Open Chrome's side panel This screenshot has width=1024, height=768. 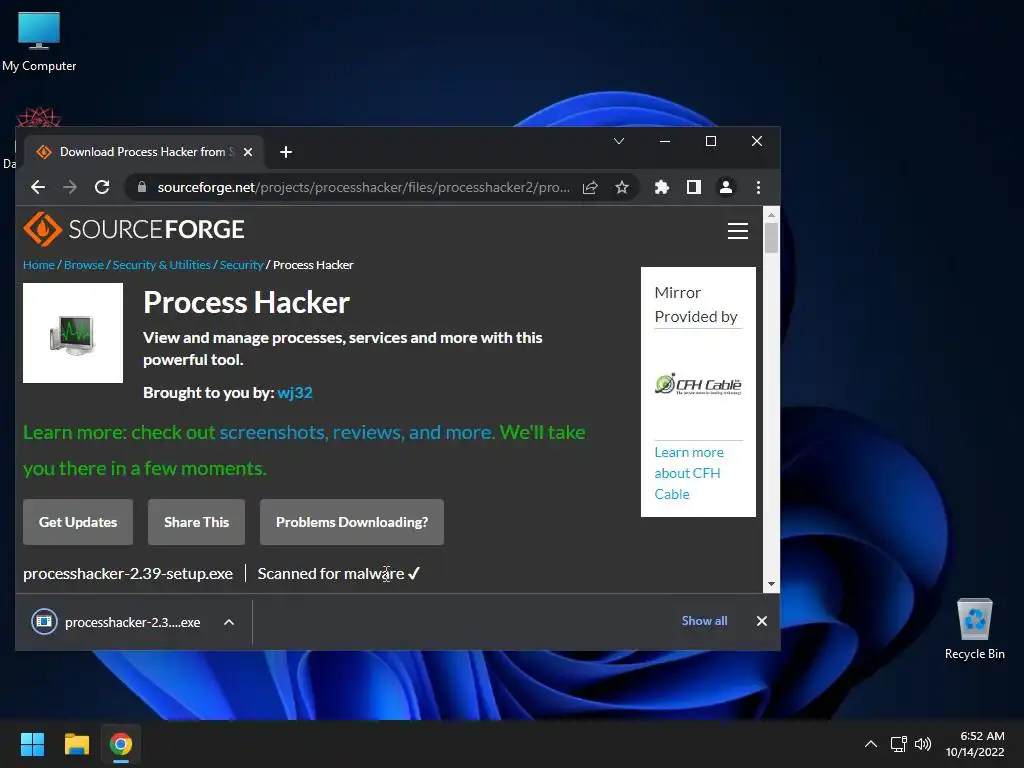[694, 187]
